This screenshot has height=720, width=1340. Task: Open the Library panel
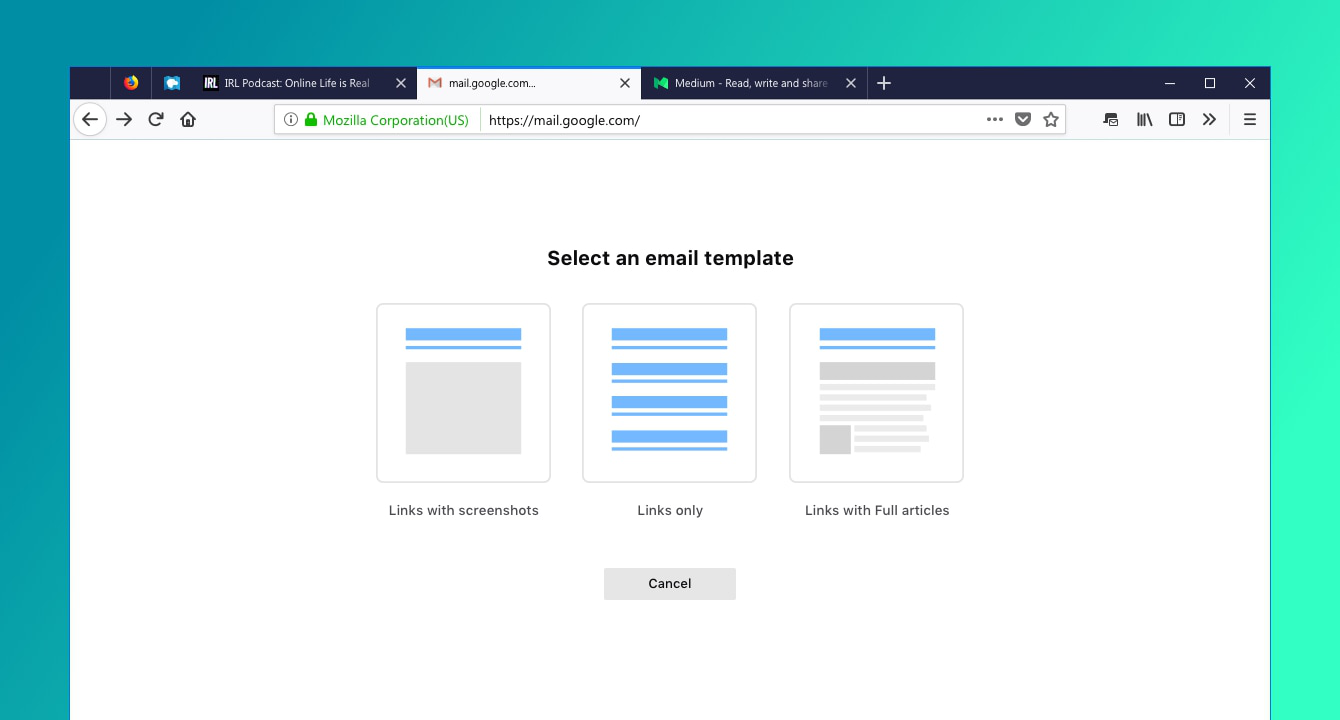click(1144, 119)
